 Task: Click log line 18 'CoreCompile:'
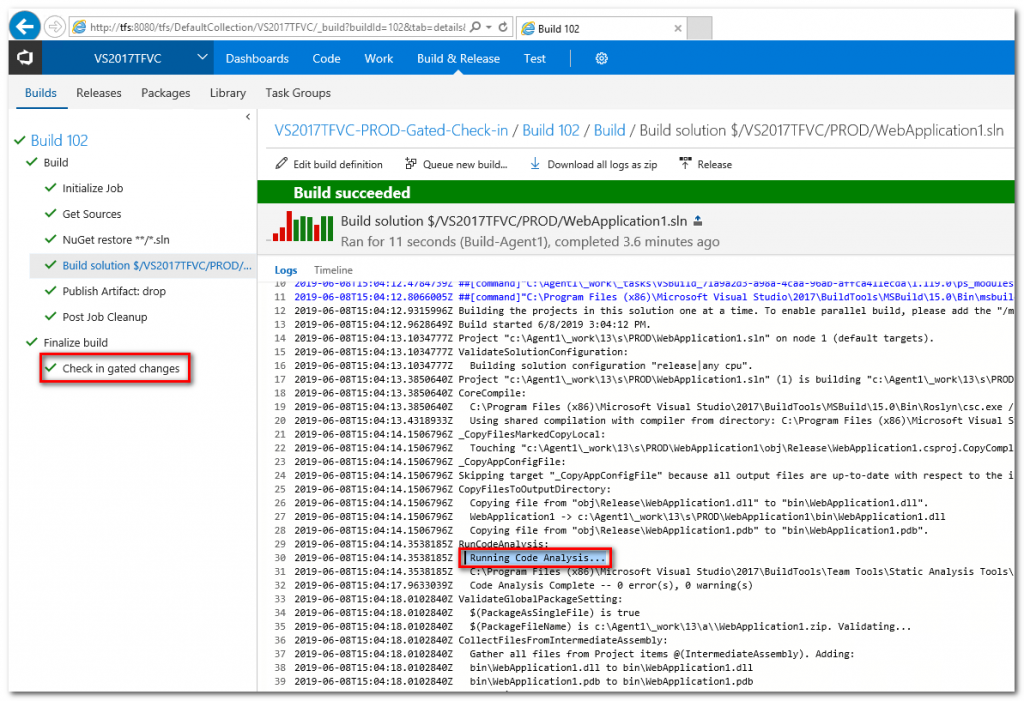point(492,393)
